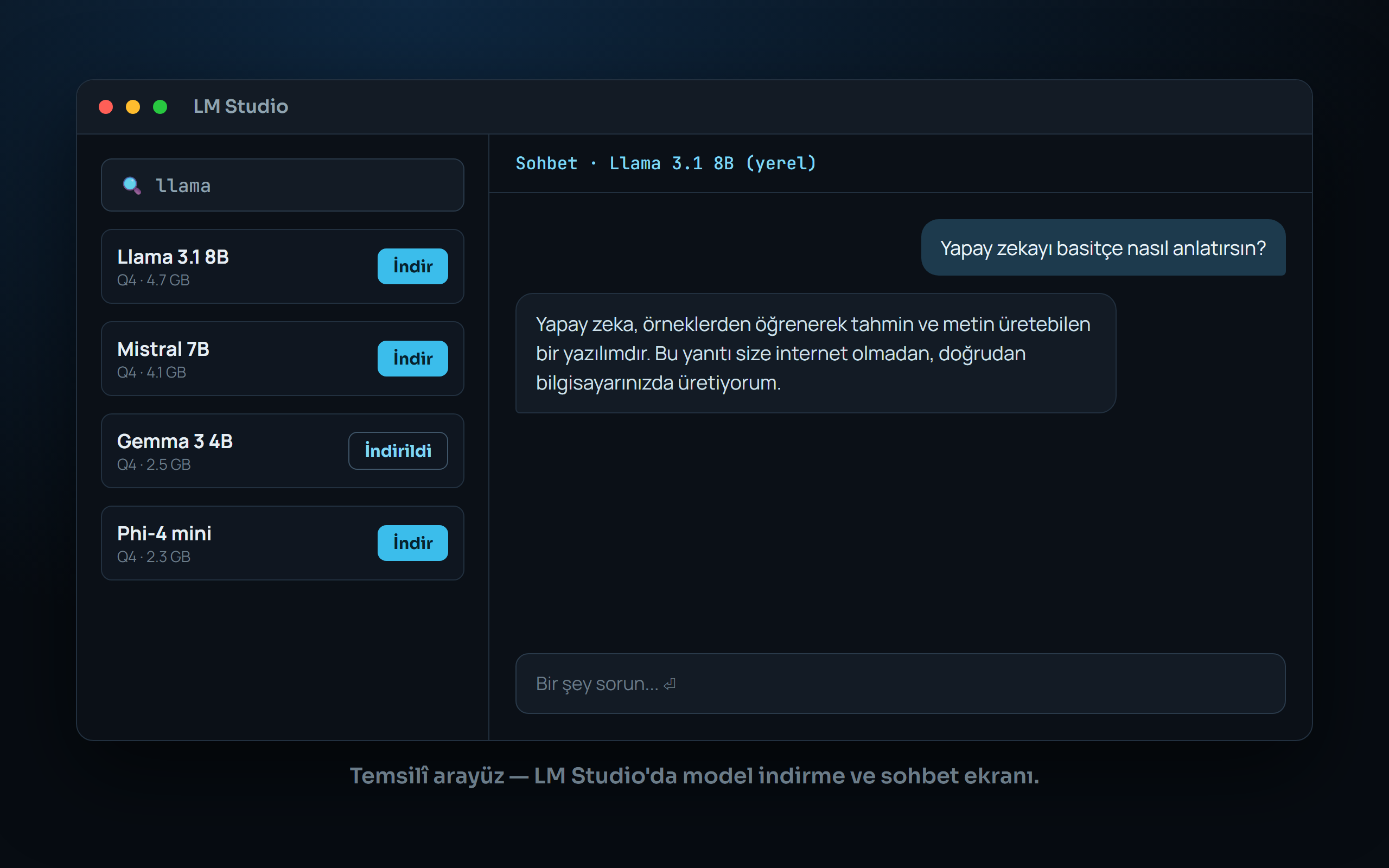Select the Llama 3.1 8B model name
The image size is (1389, 868).
tap(173, 257)
